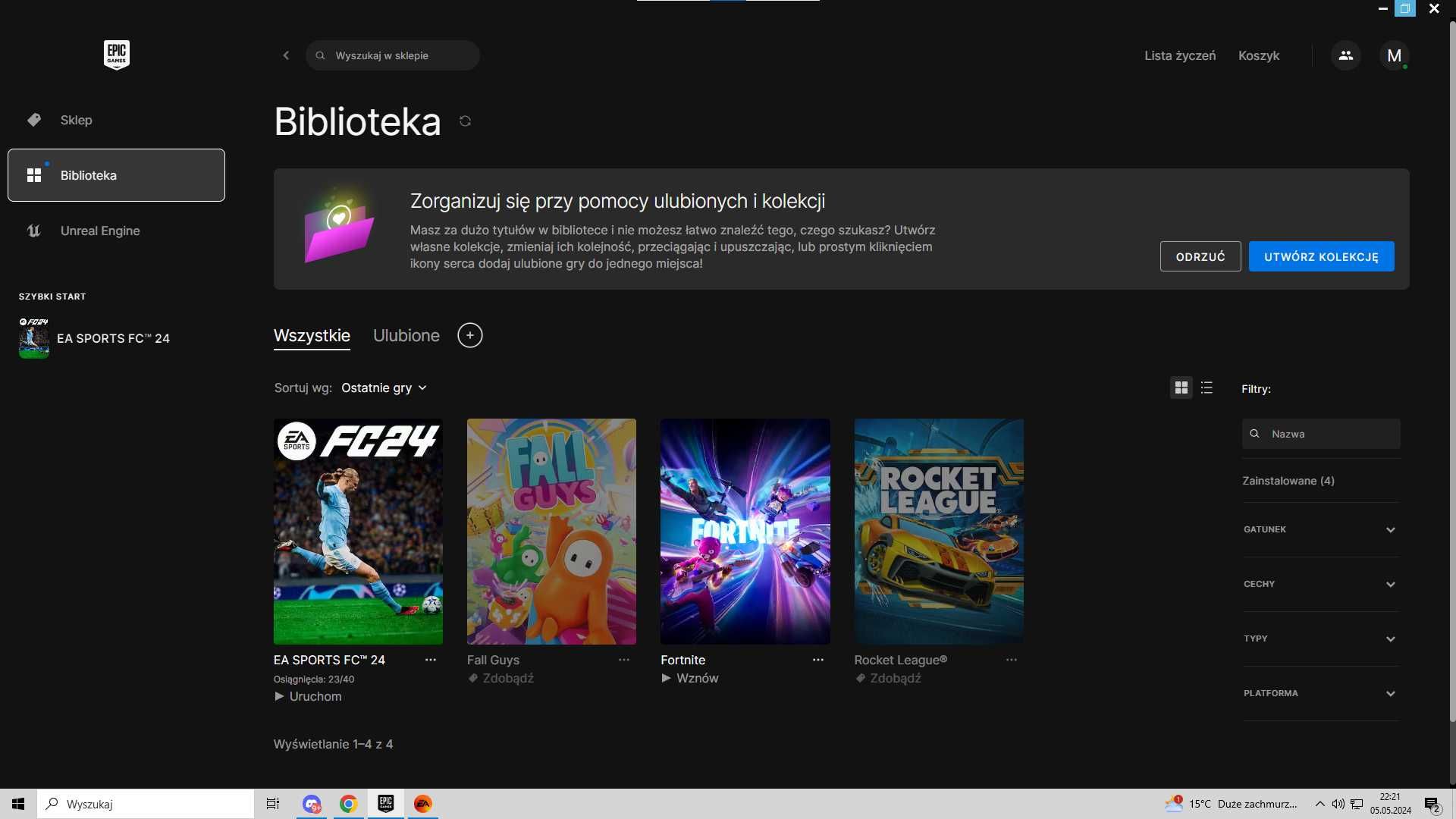Show hidden system tray icons
Image resolution: width=1456 pixels, height=819 pixels.
[x=1320, y=804]
